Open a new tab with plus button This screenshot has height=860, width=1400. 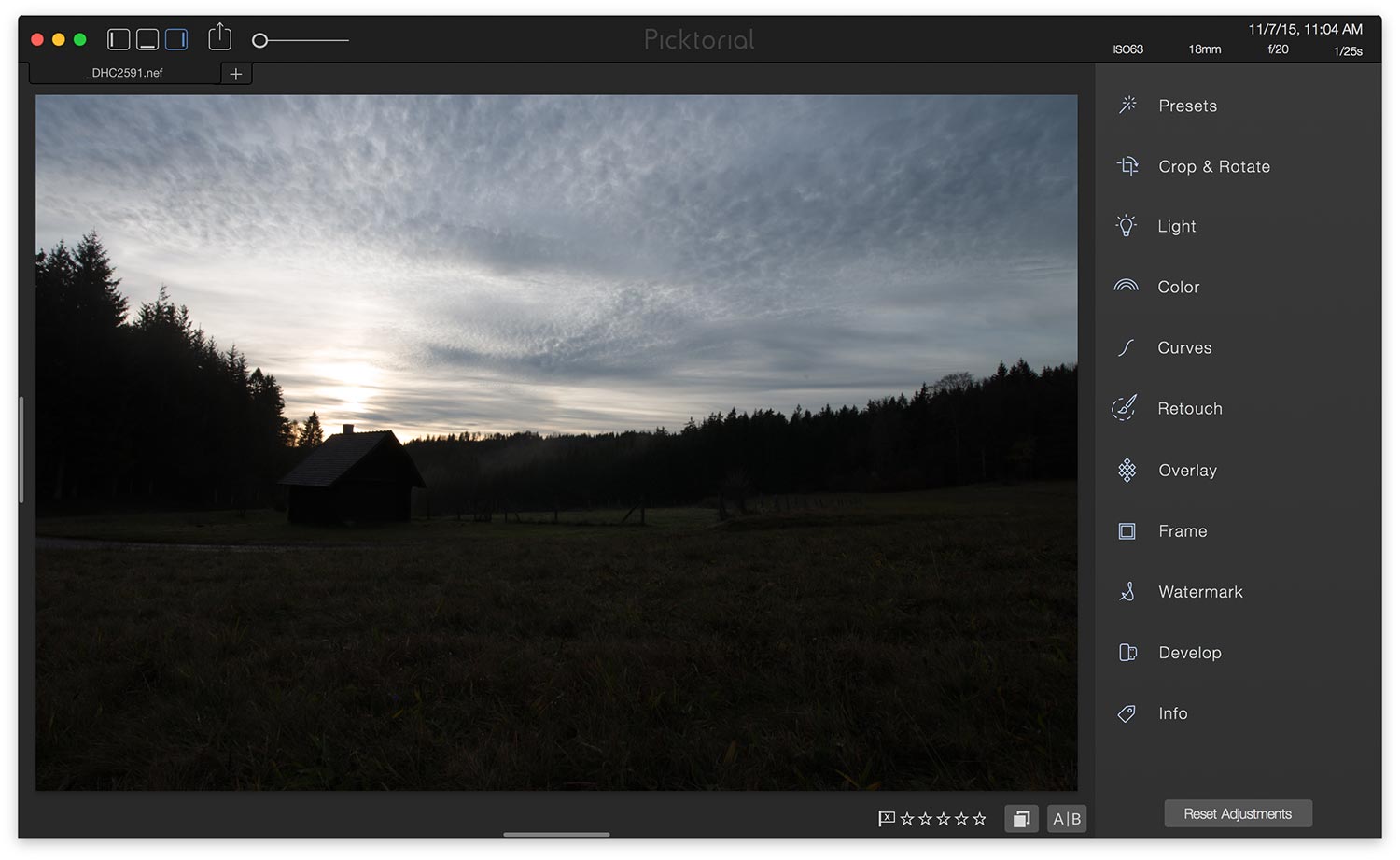coord(236,74)
